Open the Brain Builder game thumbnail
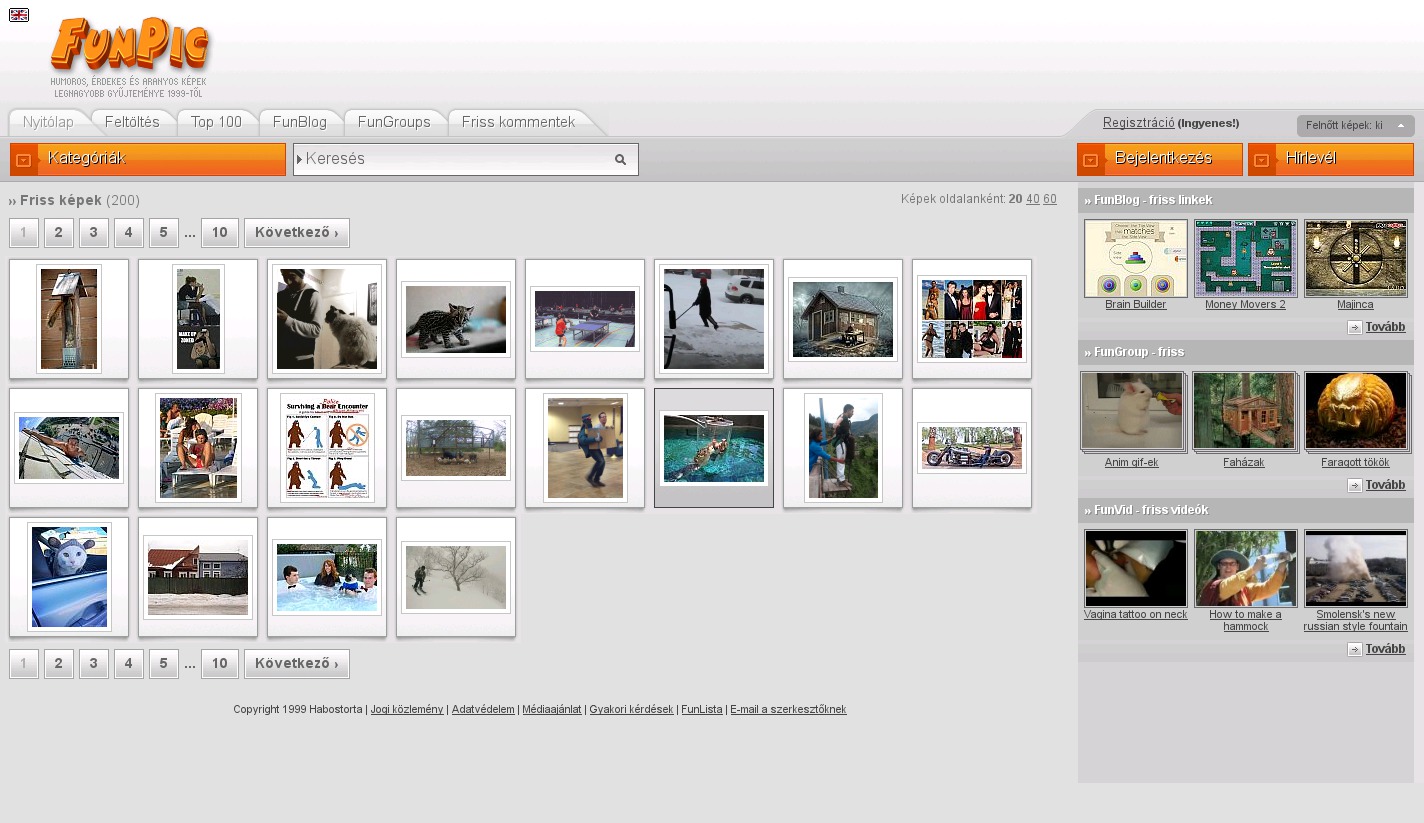This screenshot has height=823, width=1424. pos(1135,259)
